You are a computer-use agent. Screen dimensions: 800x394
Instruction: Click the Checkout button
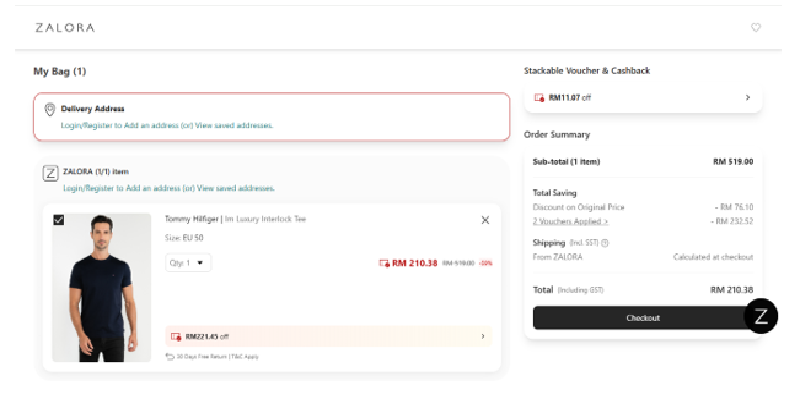tap(643, 317)
